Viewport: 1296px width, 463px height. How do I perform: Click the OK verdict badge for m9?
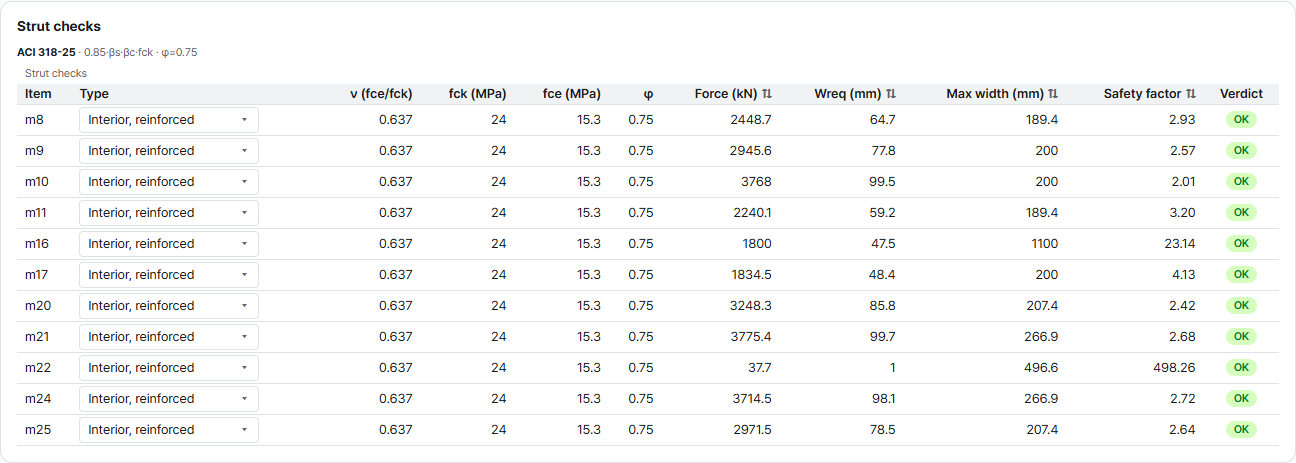pyautogui.click(x=1241, y=151)
